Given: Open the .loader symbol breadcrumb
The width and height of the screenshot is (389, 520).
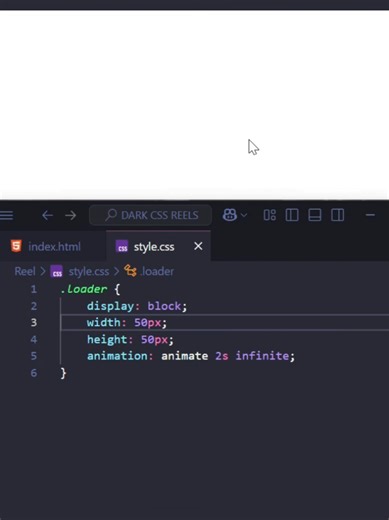Looking at the screenshot, I should (x=157, y=271).
